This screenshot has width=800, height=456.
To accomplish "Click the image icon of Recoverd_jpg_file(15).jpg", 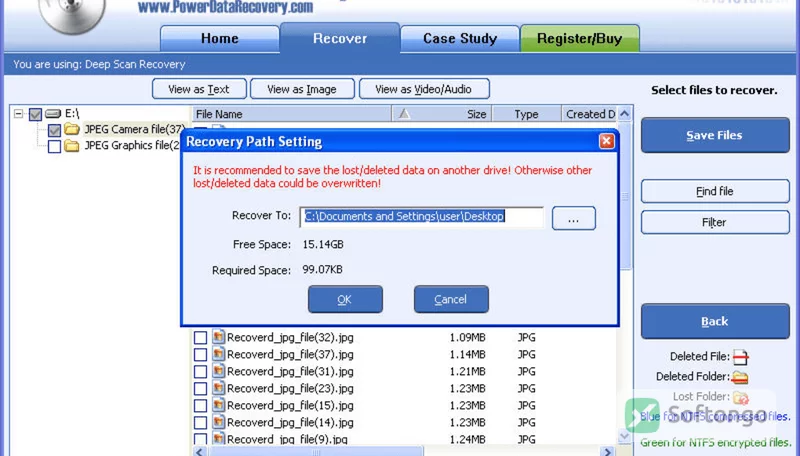I will point(218,404).
